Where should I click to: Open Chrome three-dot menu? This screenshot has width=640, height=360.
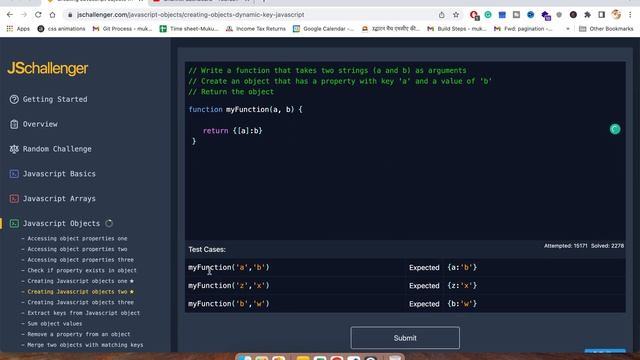(630, 15)
